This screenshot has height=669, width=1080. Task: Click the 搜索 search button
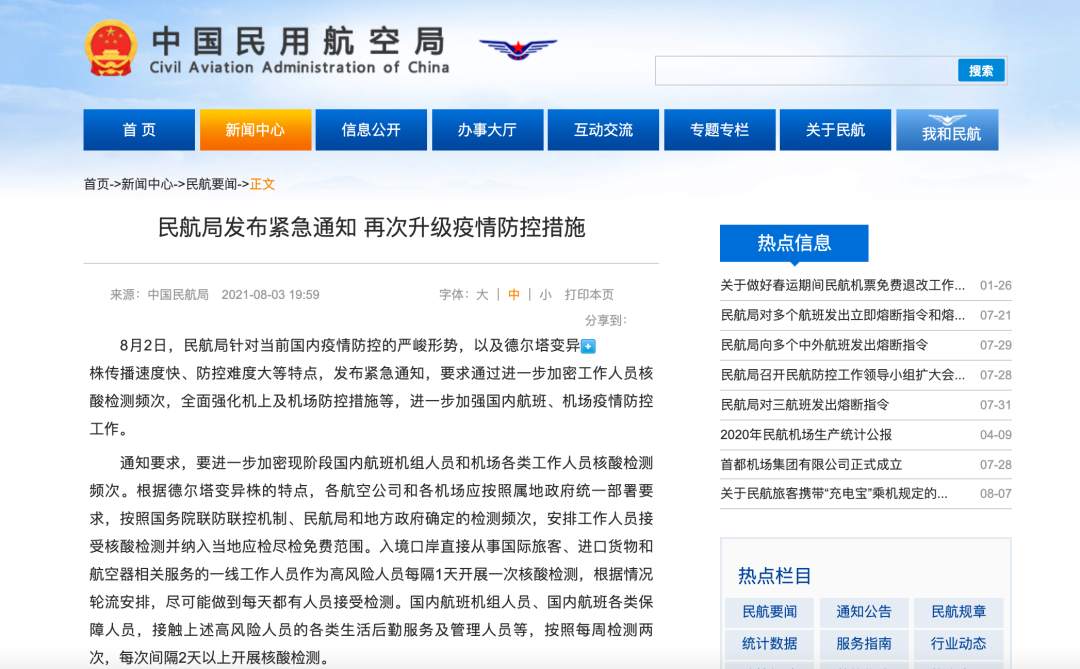tap(981, 70)
